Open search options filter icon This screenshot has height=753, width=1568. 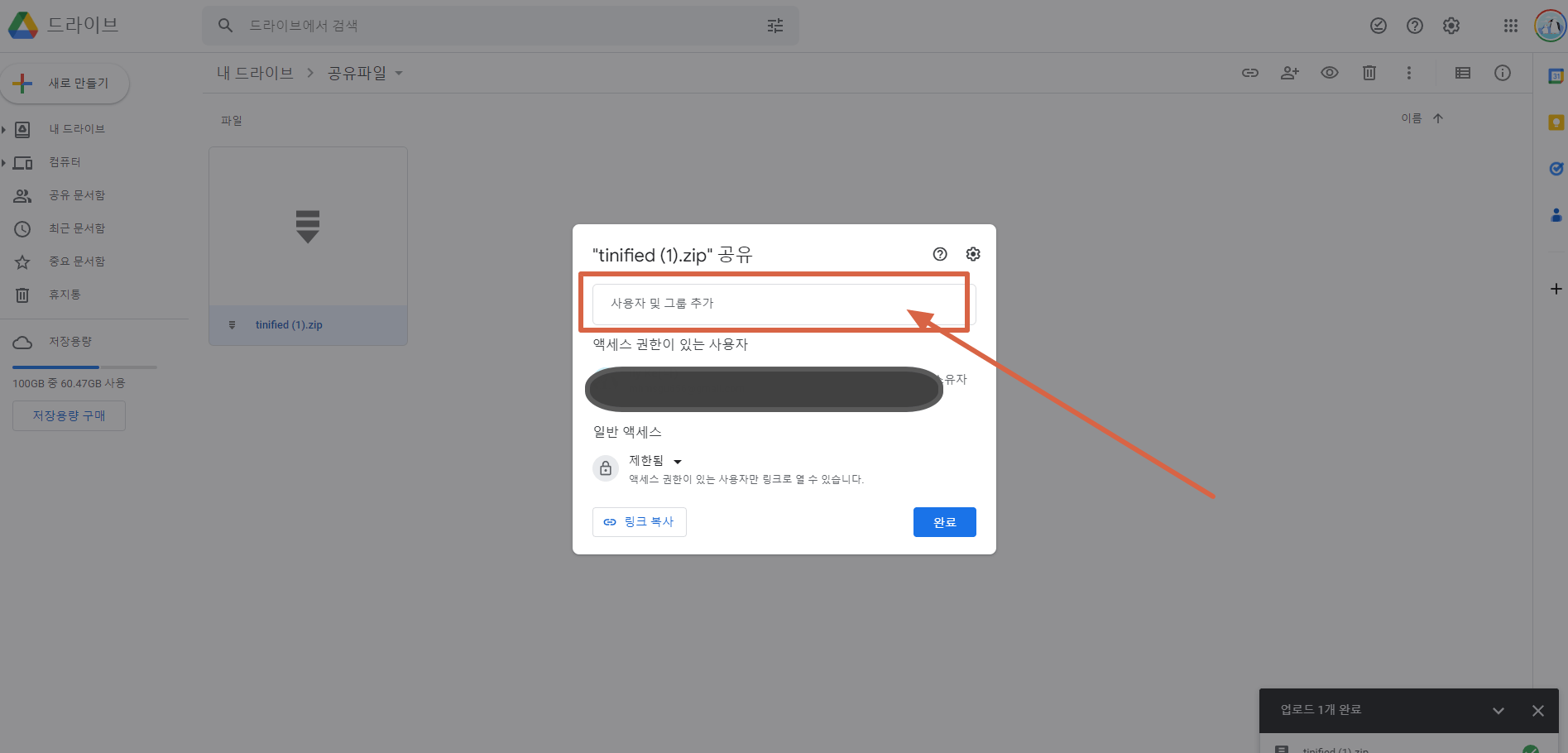(x=774, y=26)
